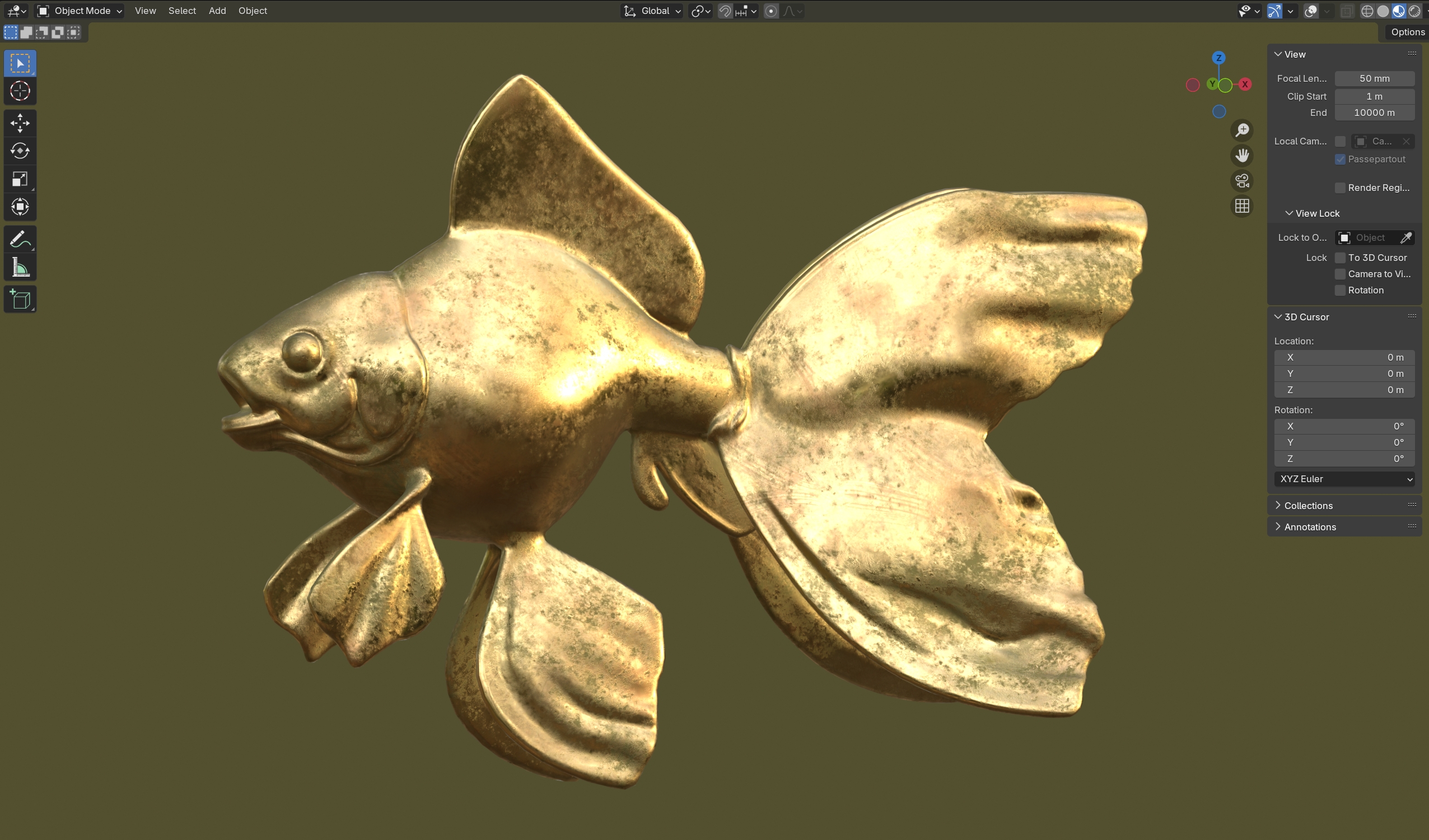Switch to solid viewport shading

point(1383,11)
